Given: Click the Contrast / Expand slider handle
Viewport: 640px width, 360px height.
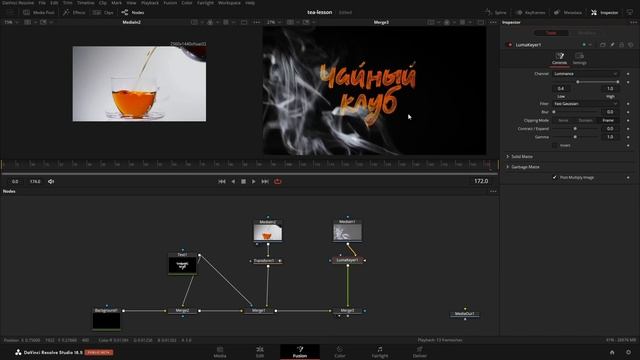Looking at the screenshot, I should point(575,129).
